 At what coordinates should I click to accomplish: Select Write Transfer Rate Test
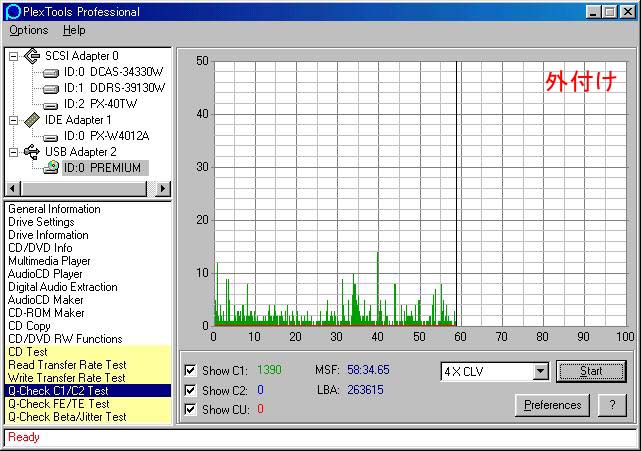88,378
